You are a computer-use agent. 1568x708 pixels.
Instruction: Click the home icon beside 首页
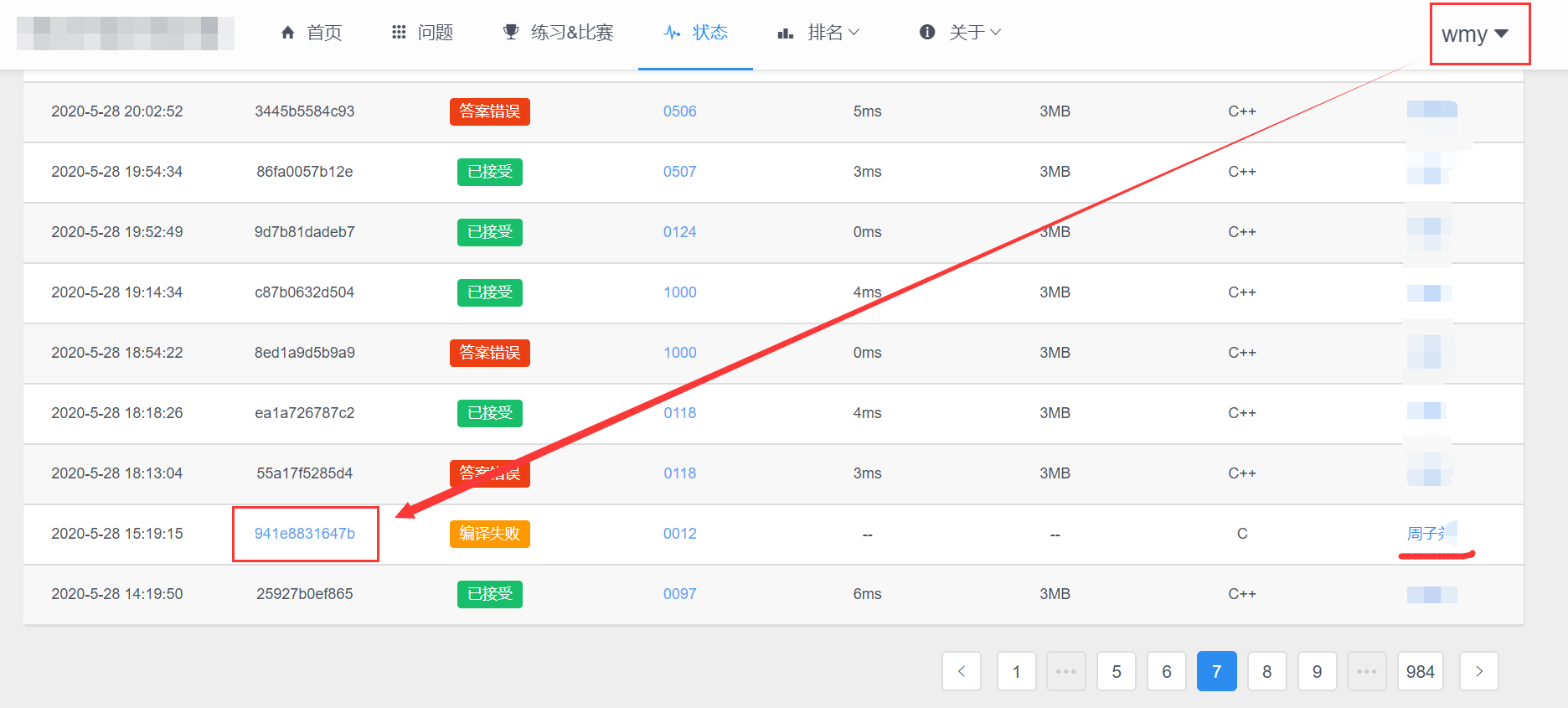[287, 33]
